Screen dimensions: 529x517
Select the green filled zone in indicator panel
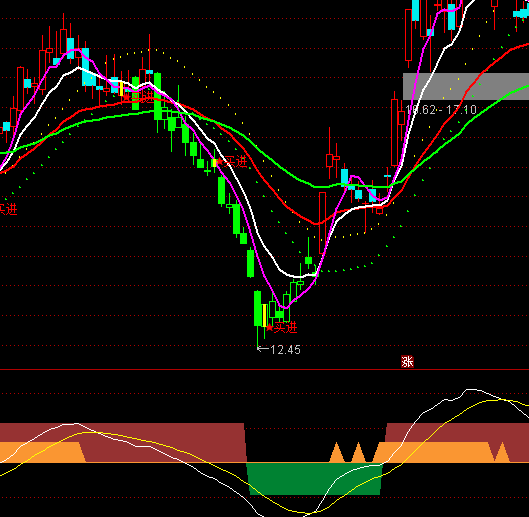tap(315, 479)
